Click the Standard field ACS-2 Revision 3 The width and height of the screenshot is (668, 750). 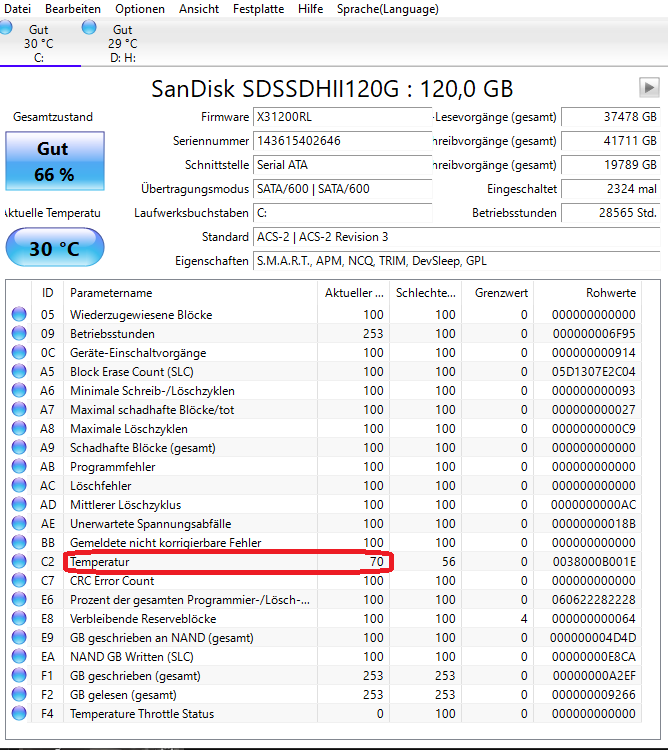point(456,237)
